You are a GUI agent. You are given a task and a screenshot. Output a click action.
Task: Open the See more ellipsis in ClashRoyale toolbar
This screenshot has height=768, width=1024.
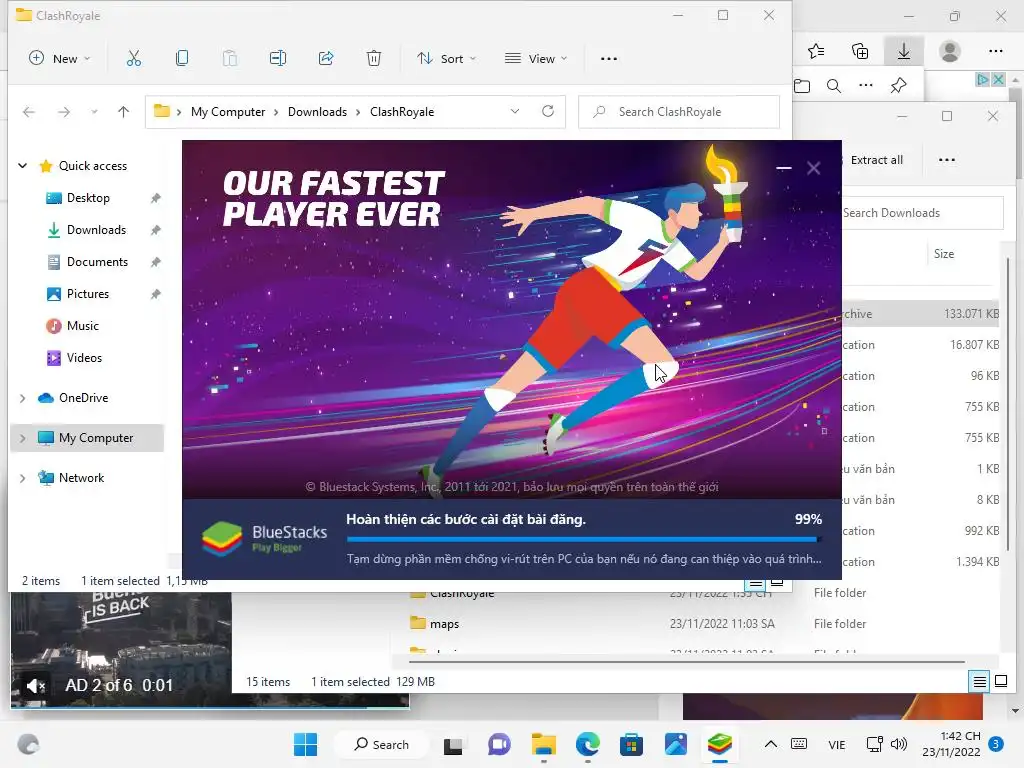coord(609,59)
